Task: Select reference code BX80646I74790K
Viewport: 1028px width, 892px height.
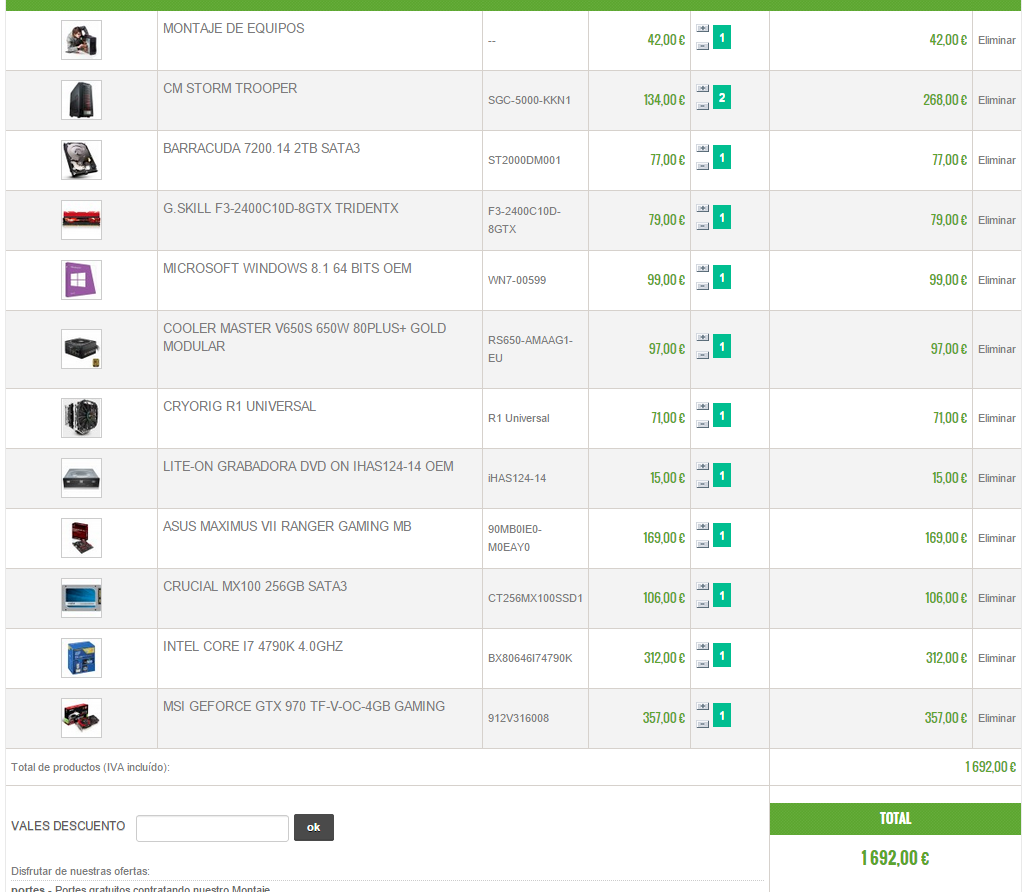Action: tap(530, 658)
